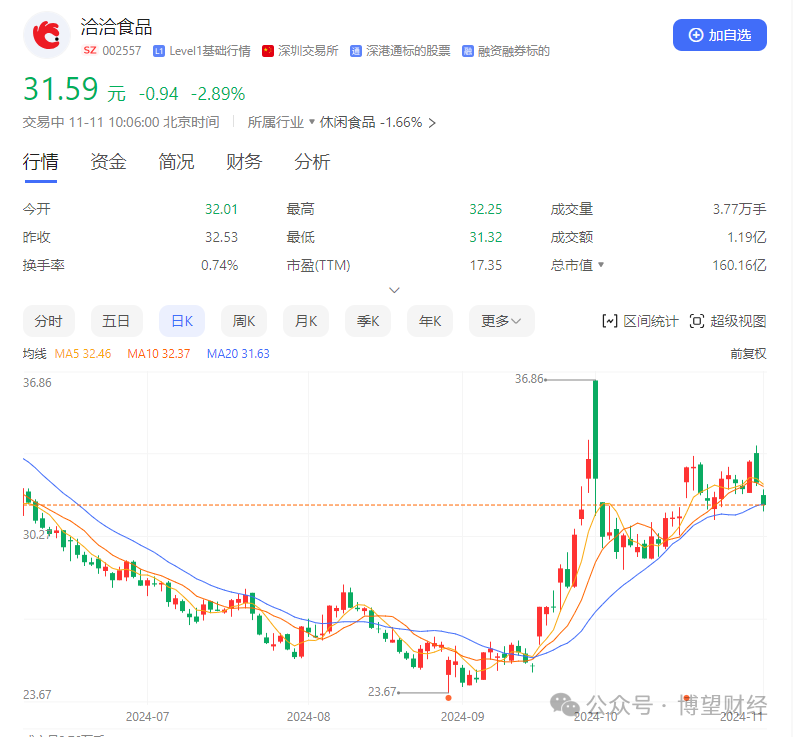
Task: Open 更多 periods dropdown
Action: tap(501, 321)
